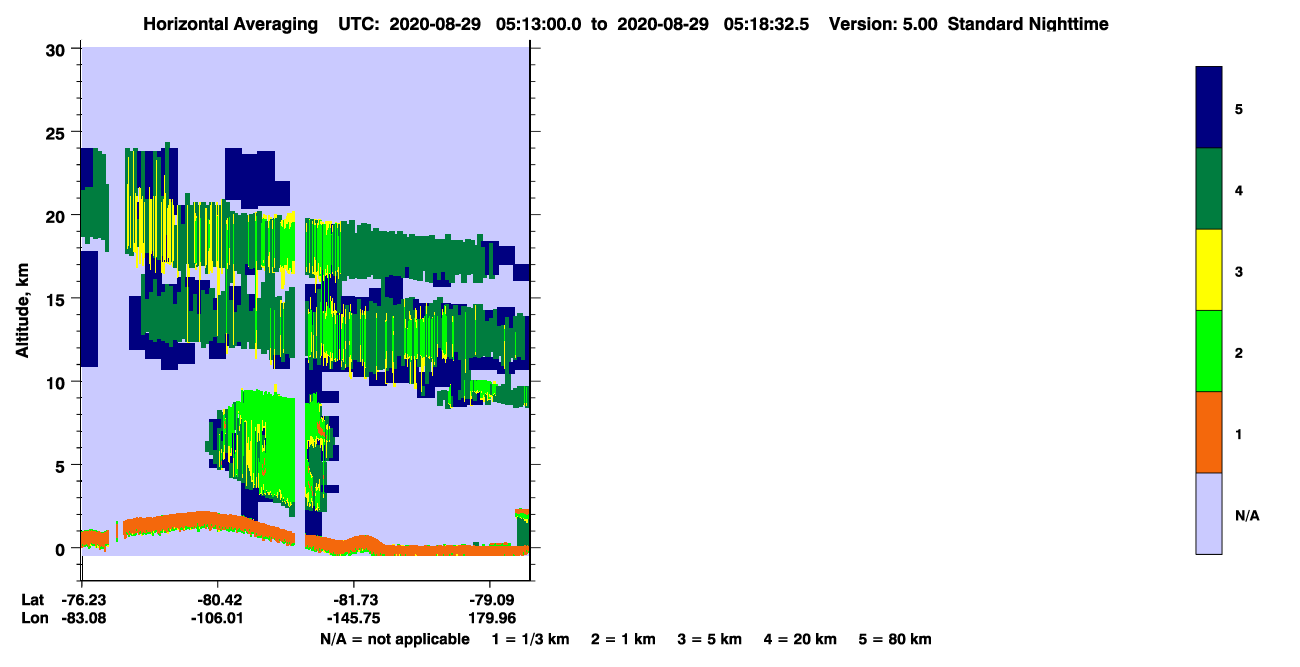
Task: Click the longitude value -106.01
Action: [x=217, y=619]
